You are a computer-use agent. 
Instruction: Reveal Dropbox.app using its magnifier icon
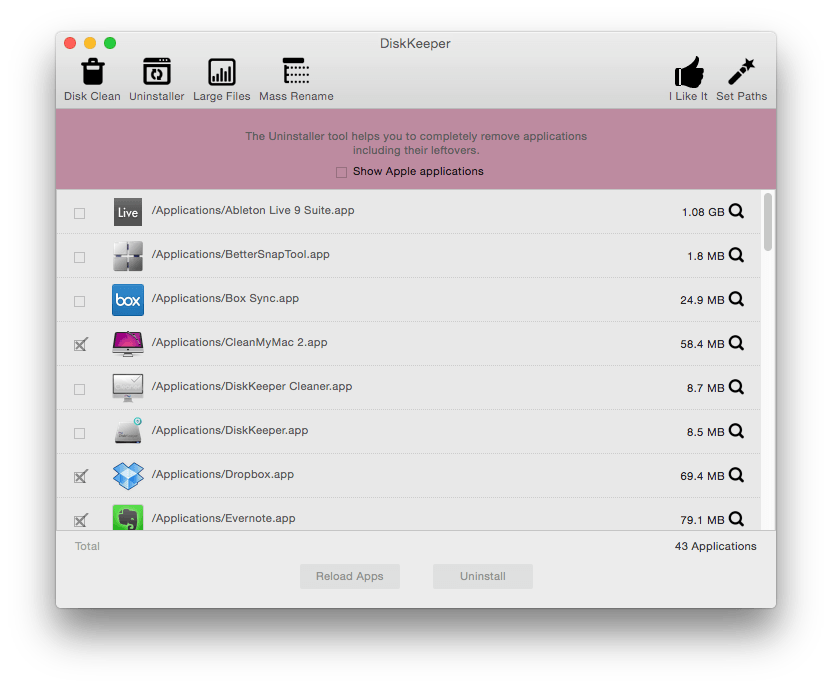point(736,475)
